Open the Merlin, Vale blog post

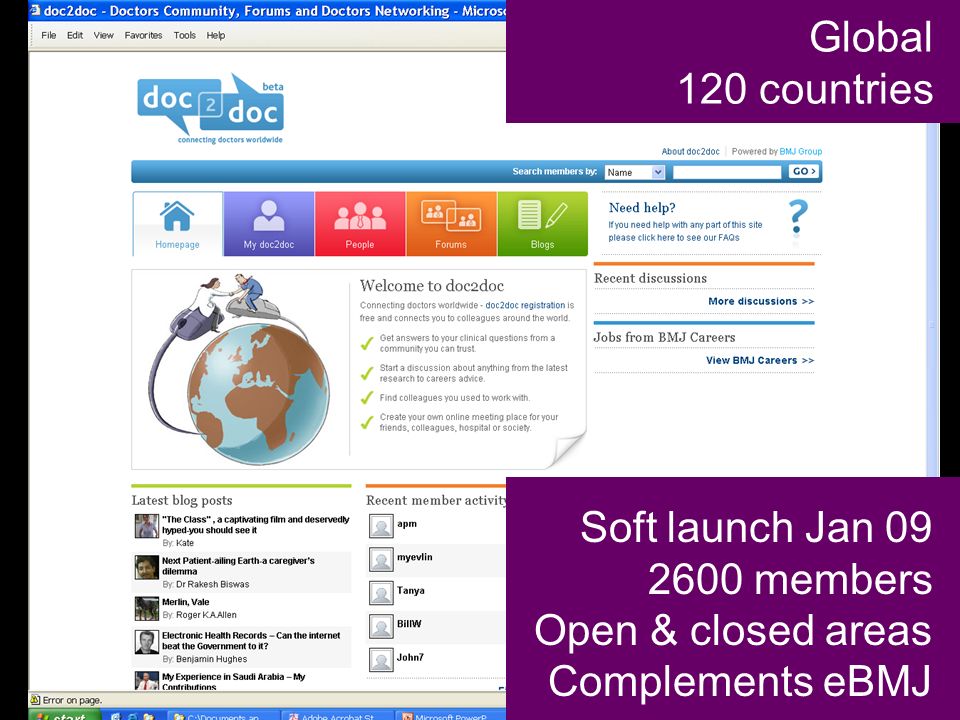click(186, 602)
